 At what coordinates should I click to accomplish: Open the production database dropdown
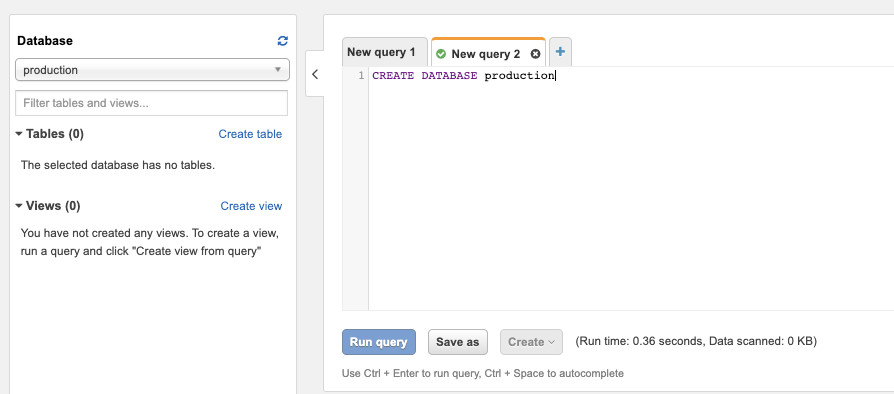(x=152, y=70)
